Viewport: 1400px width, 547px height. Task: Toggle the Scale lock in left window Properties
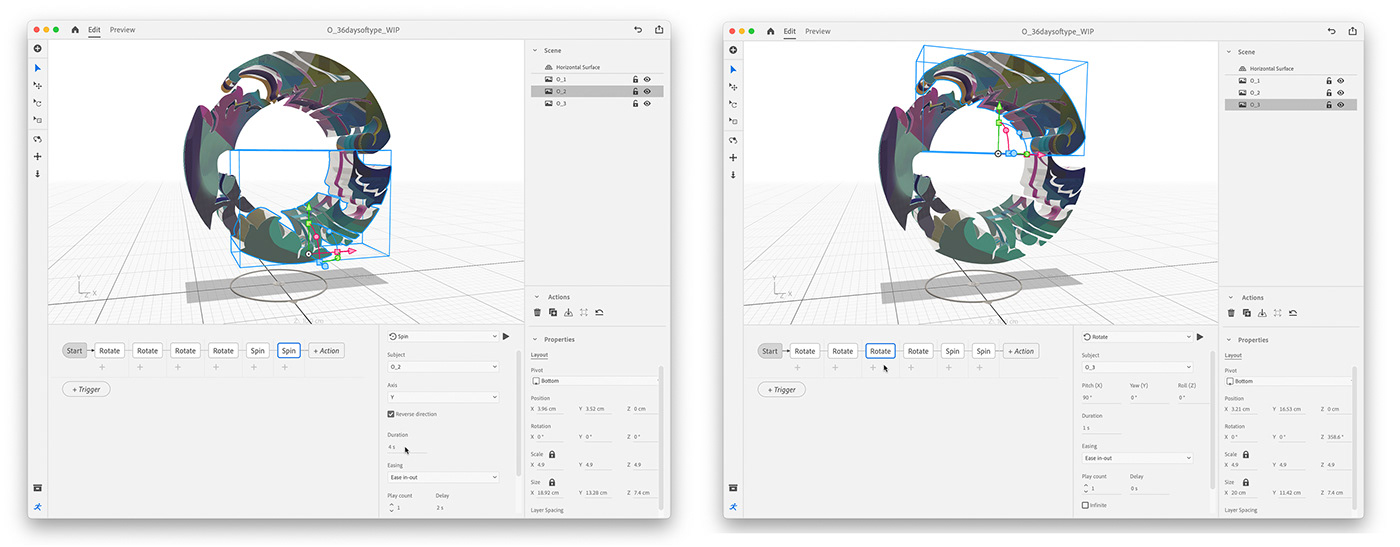[x=551, y=454]
